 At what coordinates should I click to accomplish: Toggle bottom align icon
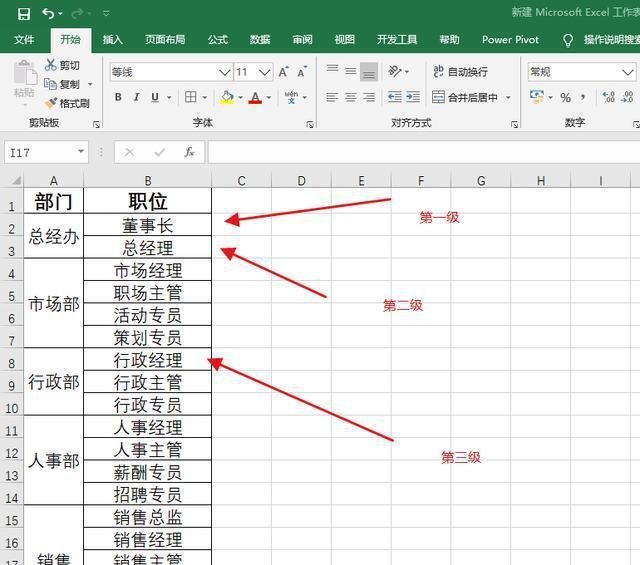click(369, 71)
